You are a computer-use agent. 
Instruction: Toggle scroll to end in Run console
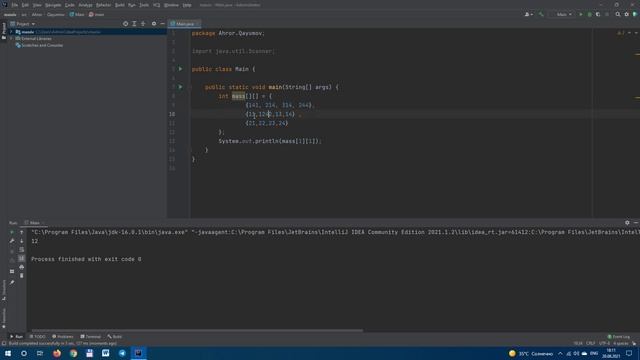(22, 258)
